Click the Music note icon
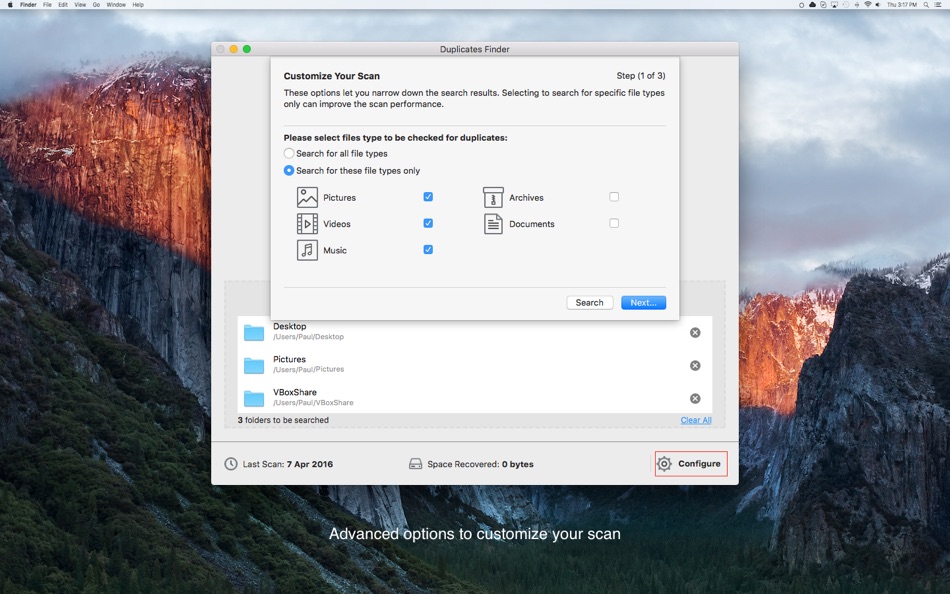Image resolution: width=950 pixels, height=594 pixels. 307,250
